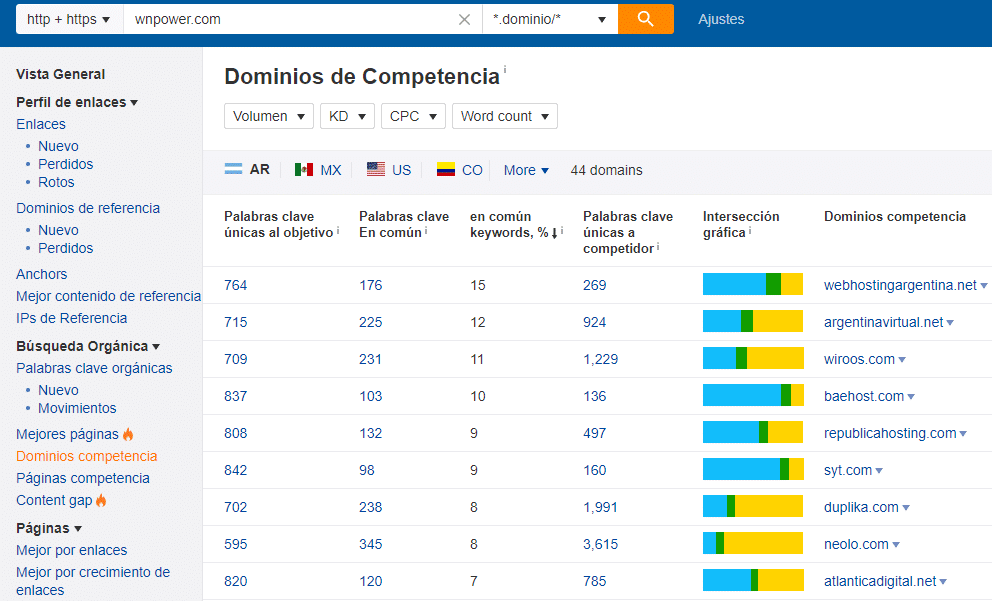The height and width of the screenshot is (601, 992).
Task: Open the republicahosting.com competitor link
Action: click(890, 433)
